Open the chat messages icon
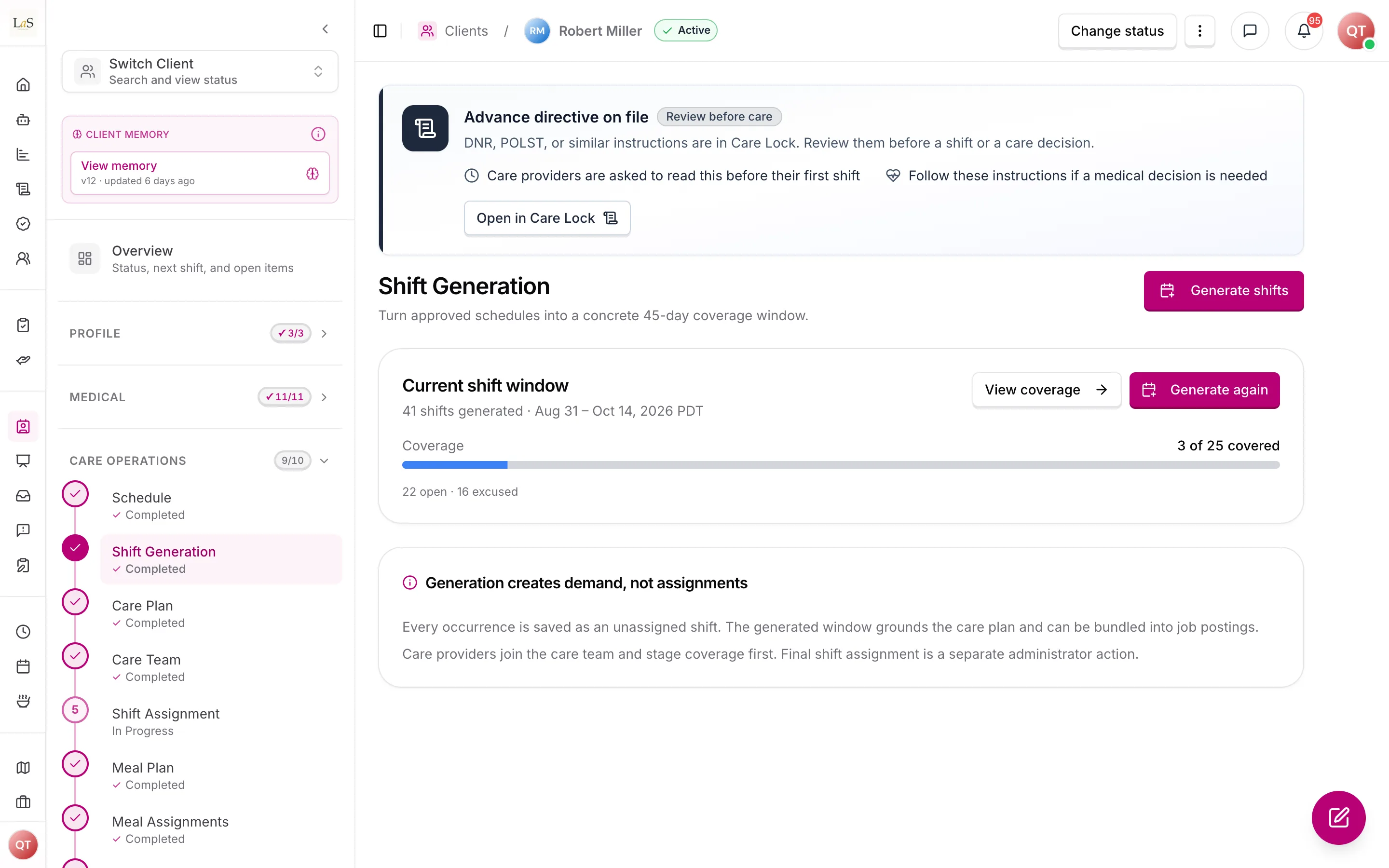 pos(1250,30)
